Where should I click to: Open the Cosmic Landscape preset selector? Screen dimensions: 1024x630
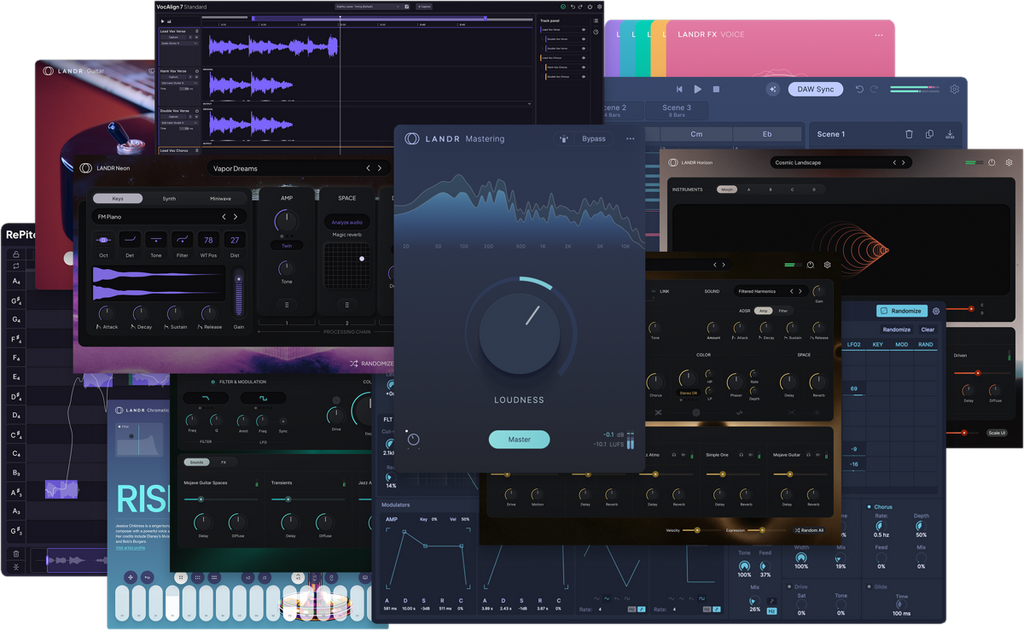pyautogui.click(x=840, y=163)
